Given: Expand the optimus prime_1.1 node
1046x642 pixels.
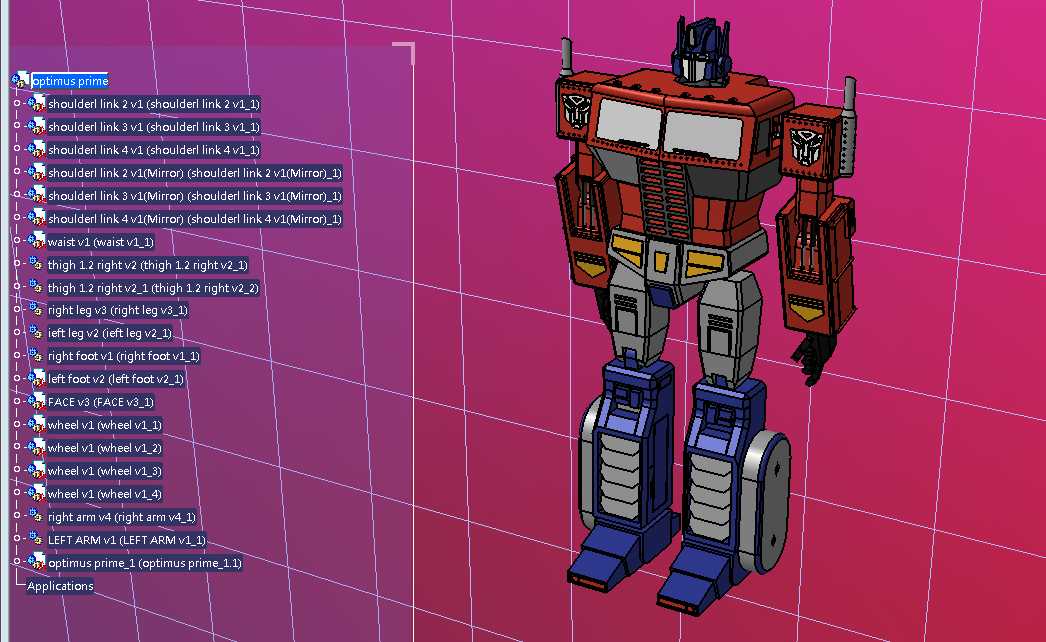Looking at the screenshot, I should click(x=17, y=561).
